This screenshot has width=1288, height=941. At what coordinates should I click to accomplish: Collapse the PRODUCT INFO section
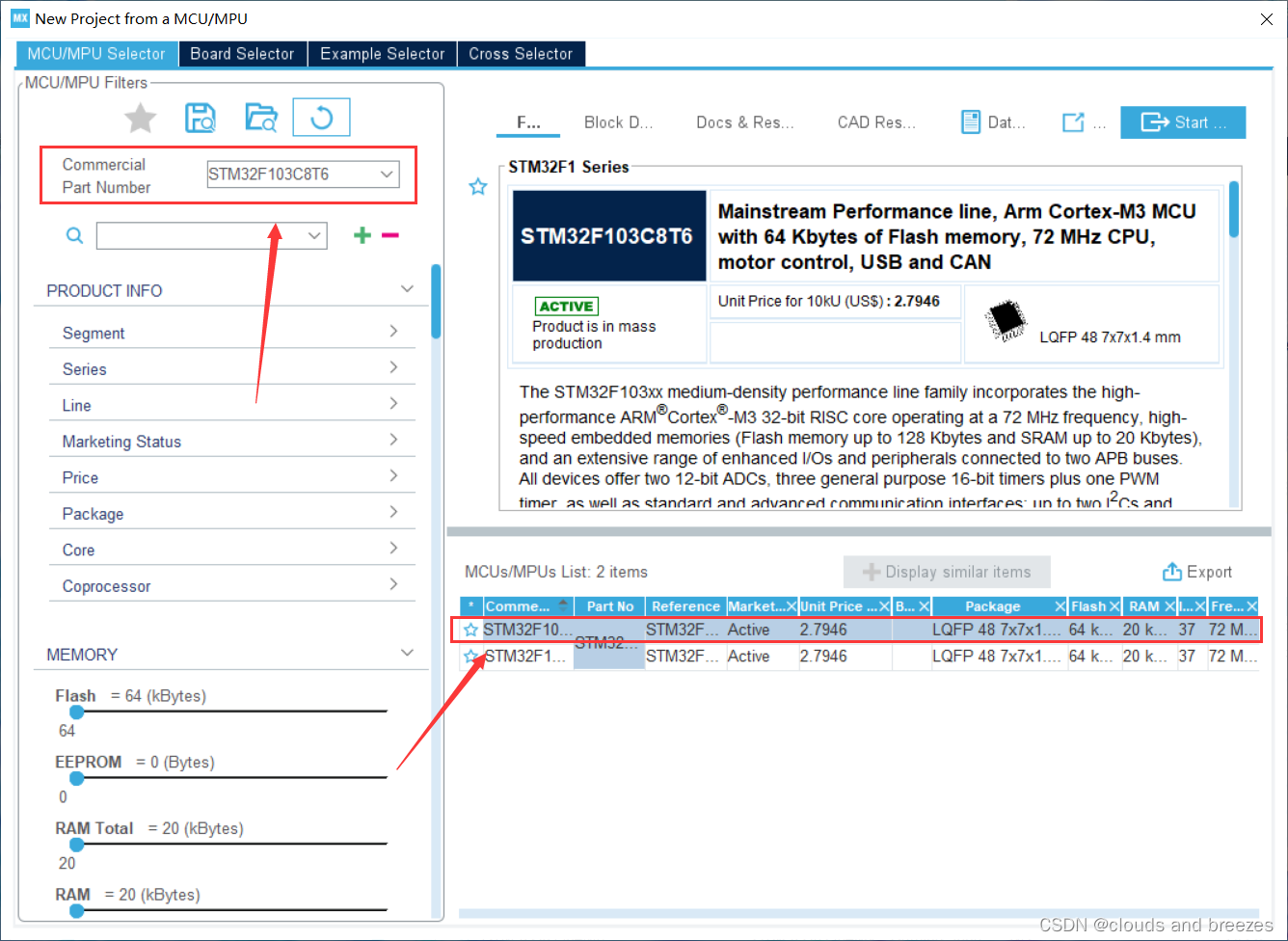coord(407,289)
